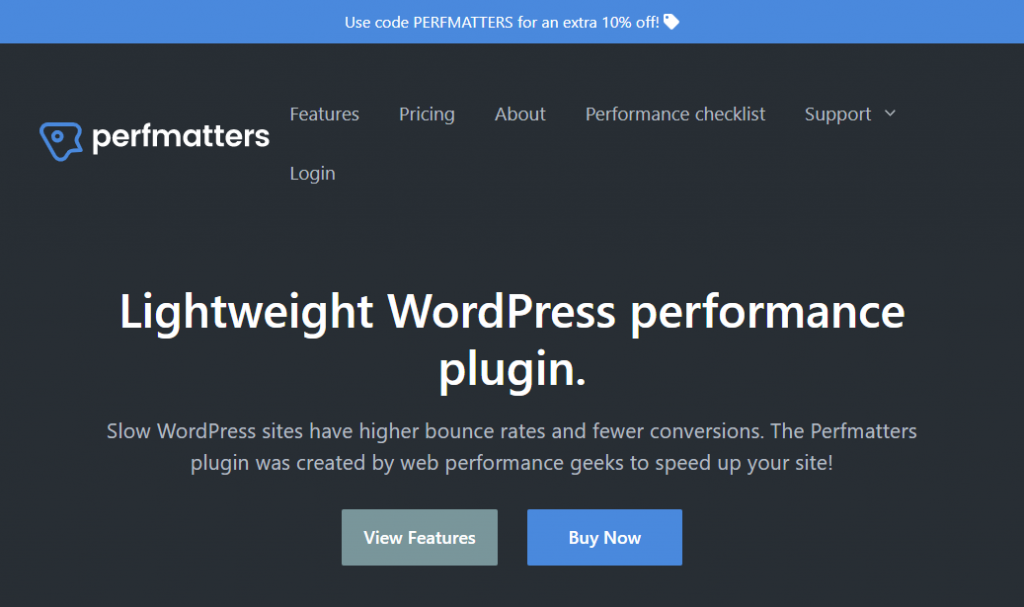
Task: Open the Support menu item
Action: coord(838,114)
